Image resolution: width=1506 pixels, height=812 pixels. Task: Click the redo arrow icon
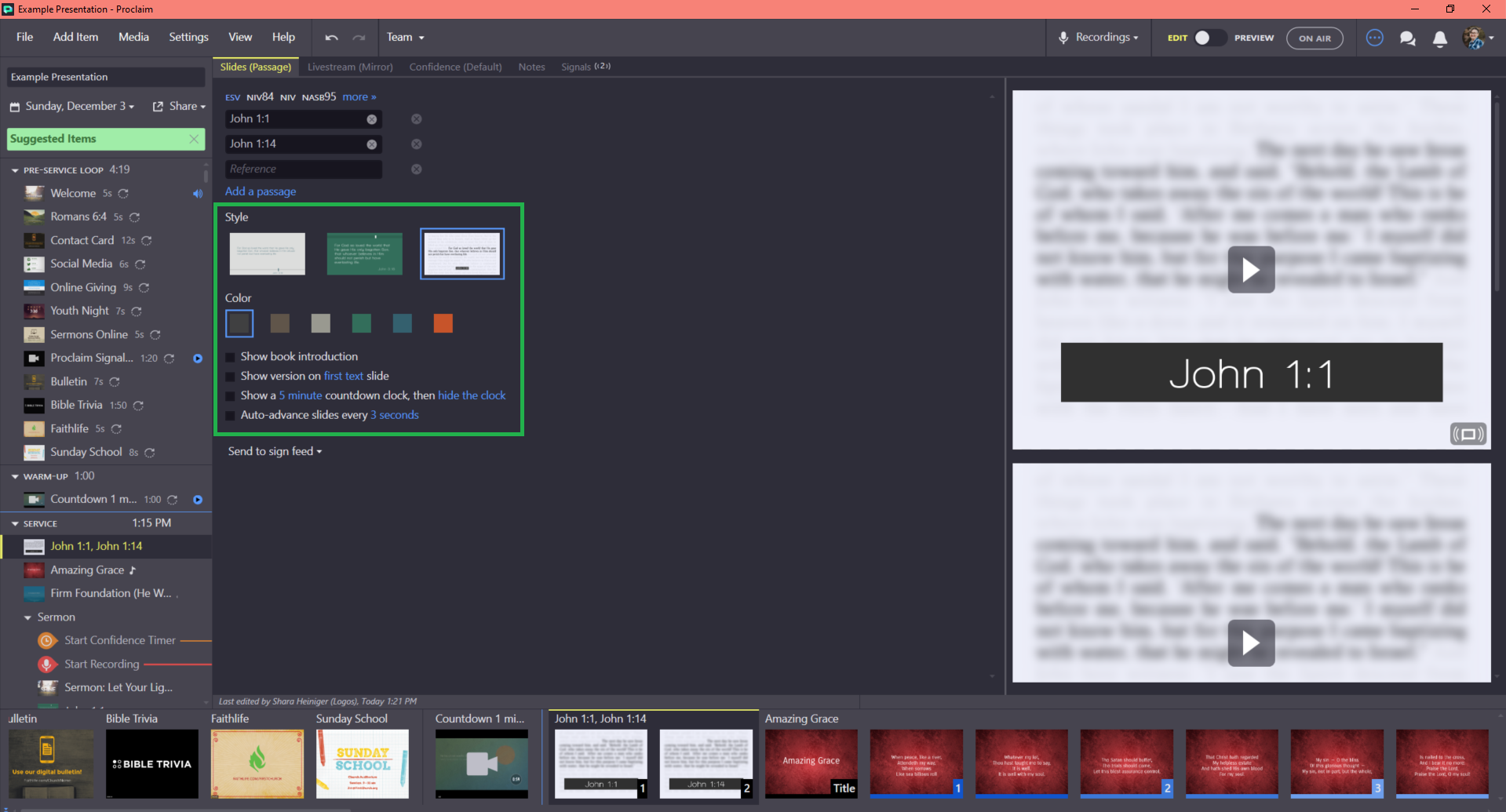coord(359,38)
